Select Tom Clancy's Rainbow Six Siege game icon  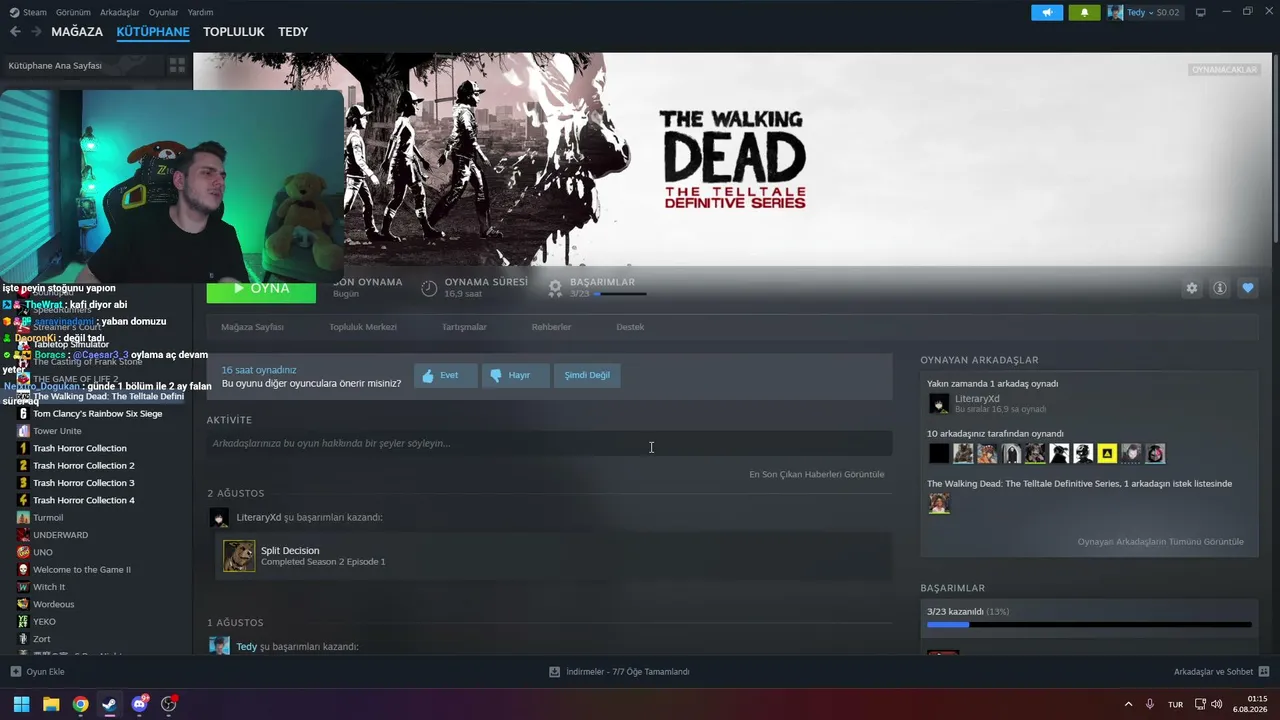[23, 413]
